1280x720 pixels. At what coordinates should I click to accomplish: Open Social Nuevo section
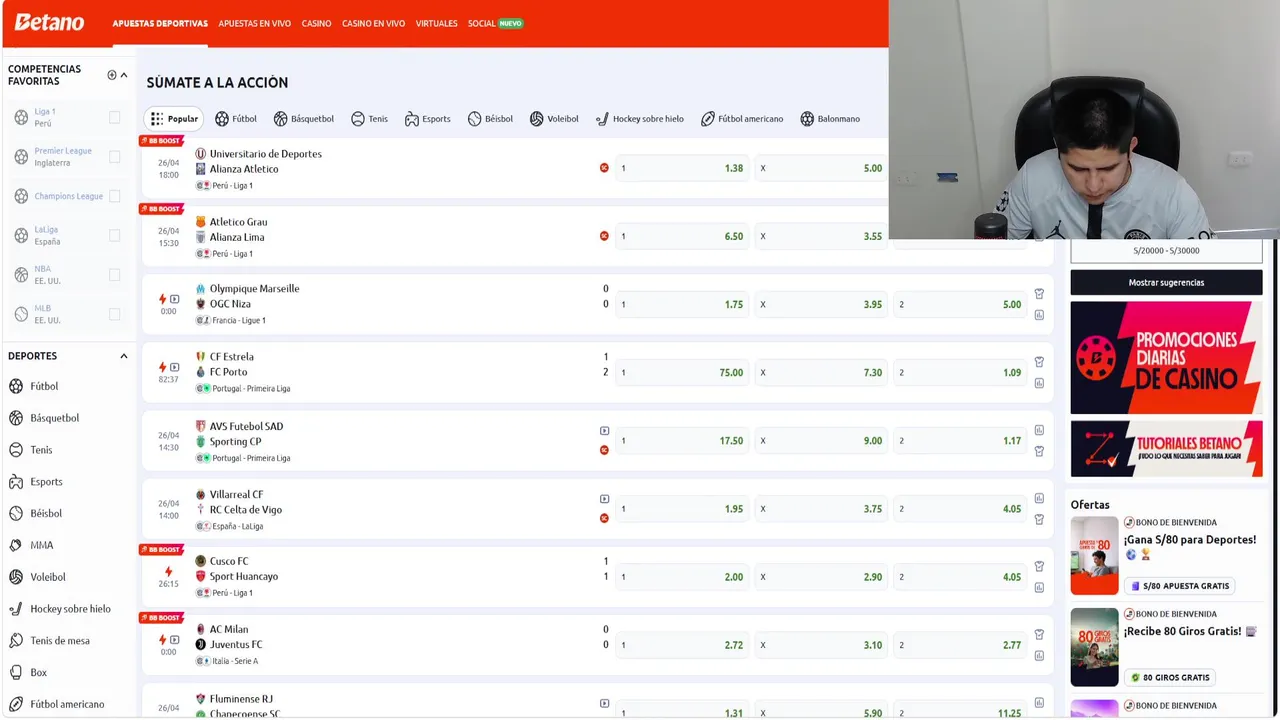496,23
